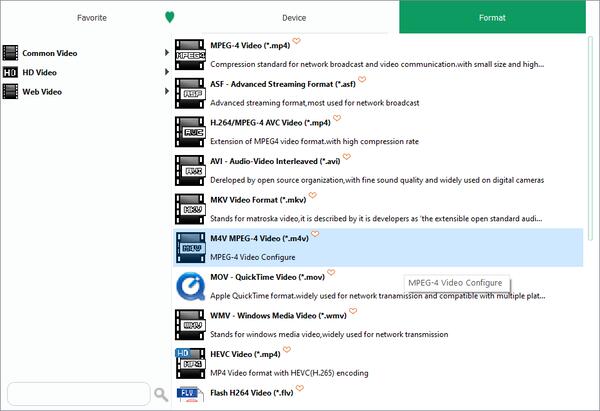Image resolution: width=600 pixels, height=411 pixels.
Task: Click 'MPEG-4 Video Configure' under M4V row
Action: (x=253, y=258)
